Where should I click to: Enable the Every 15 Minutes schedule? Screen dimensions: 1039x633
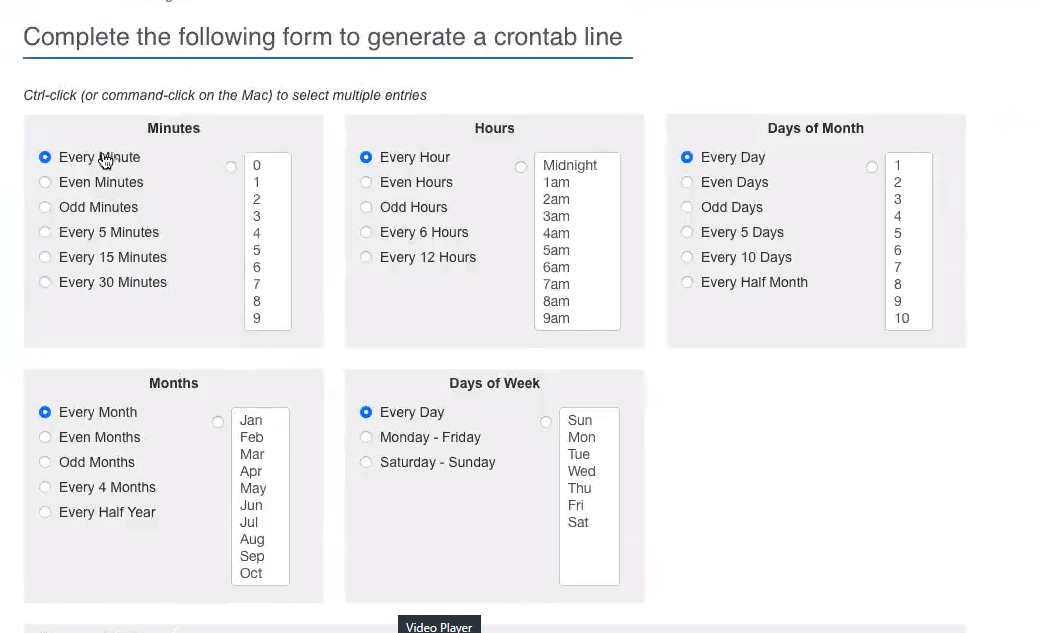pos(45,257)
